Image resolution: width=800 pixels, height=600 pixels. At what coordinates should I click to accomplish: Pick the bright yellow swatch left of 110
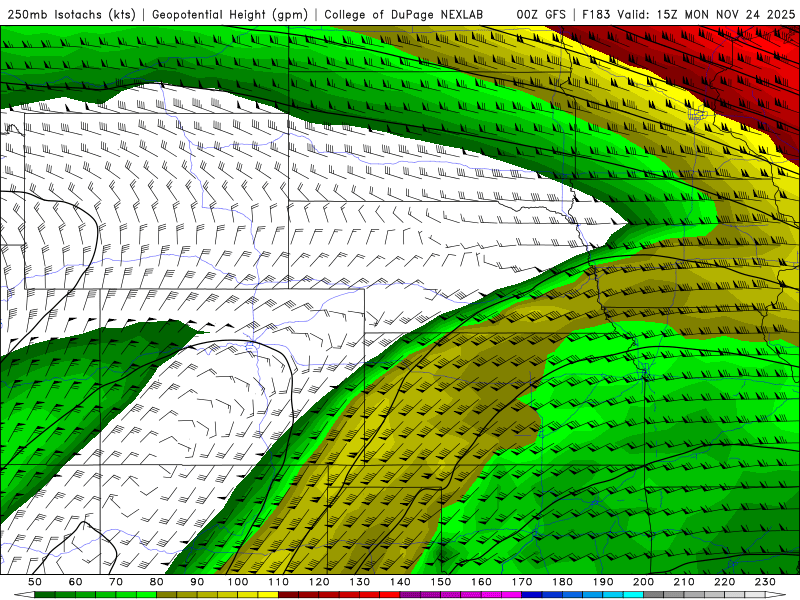(x=268, y=594)
